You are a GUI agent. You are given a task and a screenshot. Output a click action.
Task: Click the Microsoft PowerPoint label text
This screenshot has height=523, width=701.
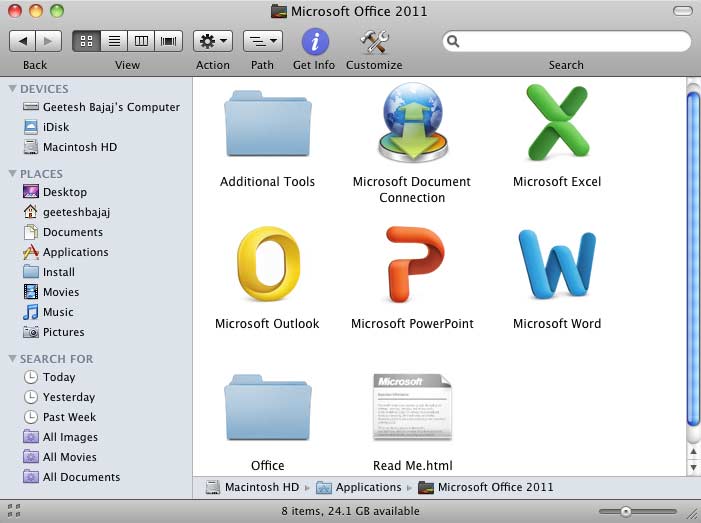(x=412, y=324)
